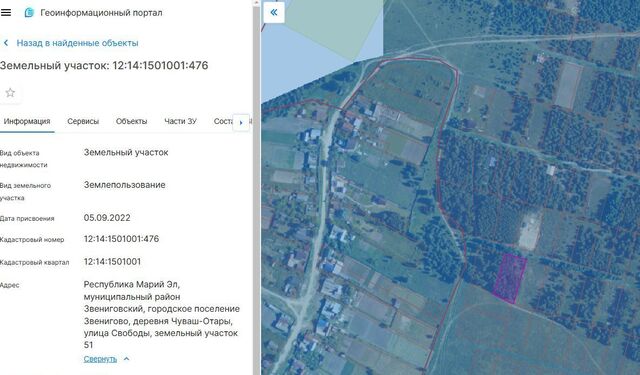Switch to the Информация tab
The height and width of the screenshot is (375, 640).
point(27,121)
